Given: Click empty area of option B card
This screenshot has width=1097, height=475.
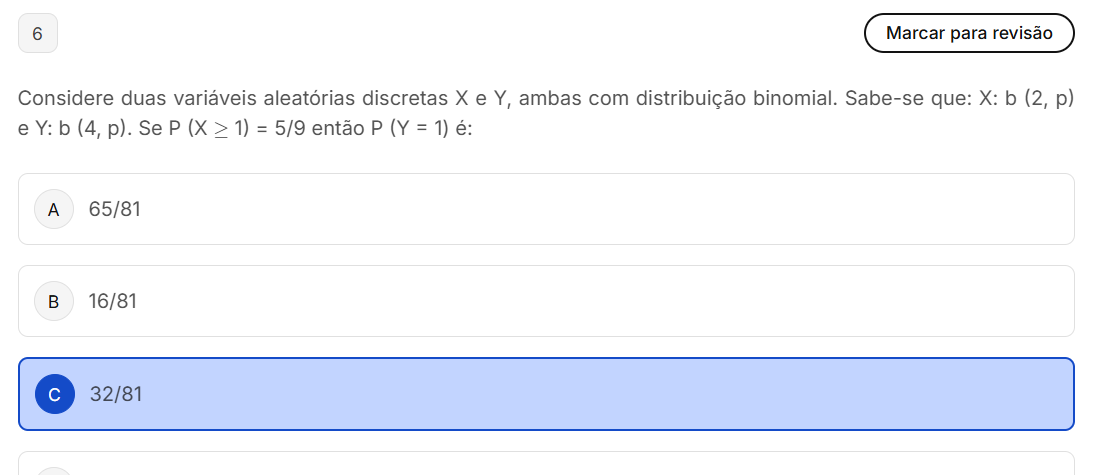Looking at the screenshot, I should (600, 301).
